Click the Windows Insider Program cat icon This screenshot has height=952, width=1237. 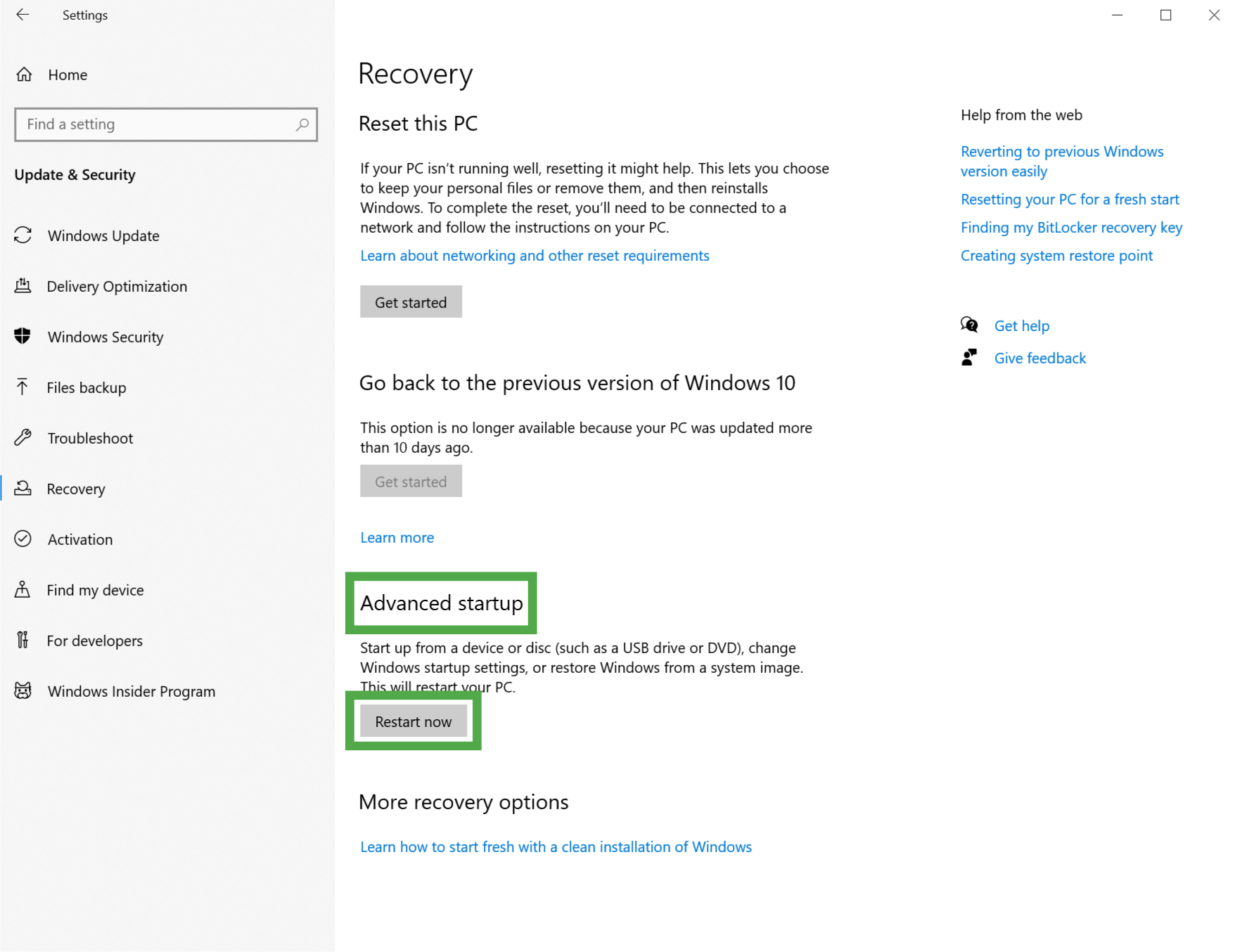[23, 691]
